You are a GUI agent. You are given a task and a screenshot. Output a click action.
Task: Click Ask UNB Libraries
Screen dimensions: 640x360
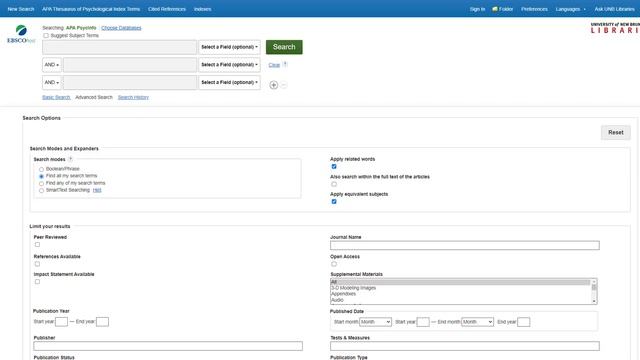click(x=614, y=9)
